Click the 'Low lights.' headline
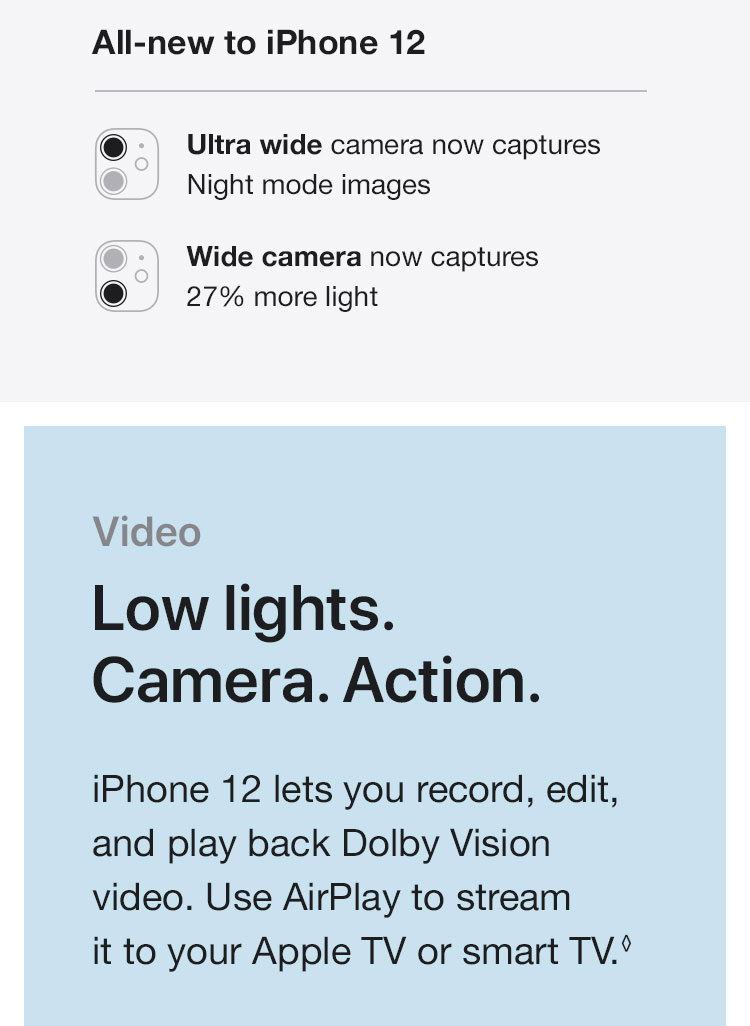Viewport: 750px width, 1026px height. coord(243,609)
